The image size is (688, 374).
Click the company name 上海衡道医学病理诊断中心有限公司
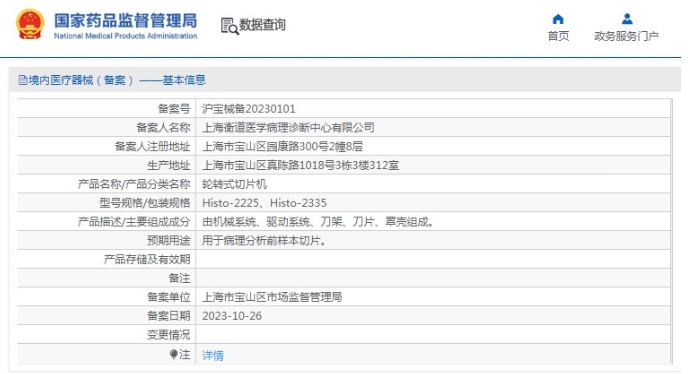pyautogui.click(x=288, y=128)
